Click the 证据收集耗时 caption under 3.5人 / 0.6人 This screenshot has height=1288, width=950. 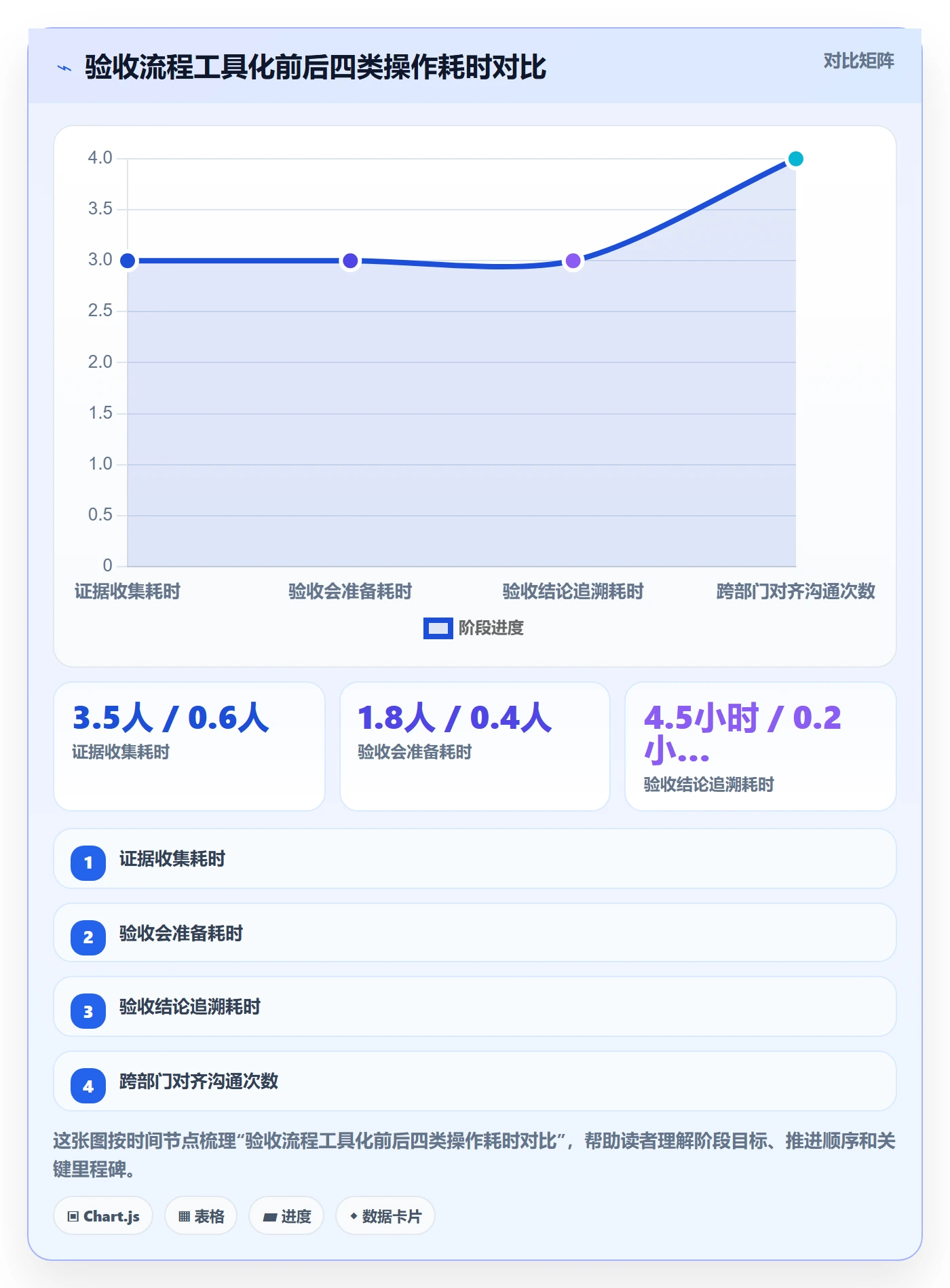121,752
